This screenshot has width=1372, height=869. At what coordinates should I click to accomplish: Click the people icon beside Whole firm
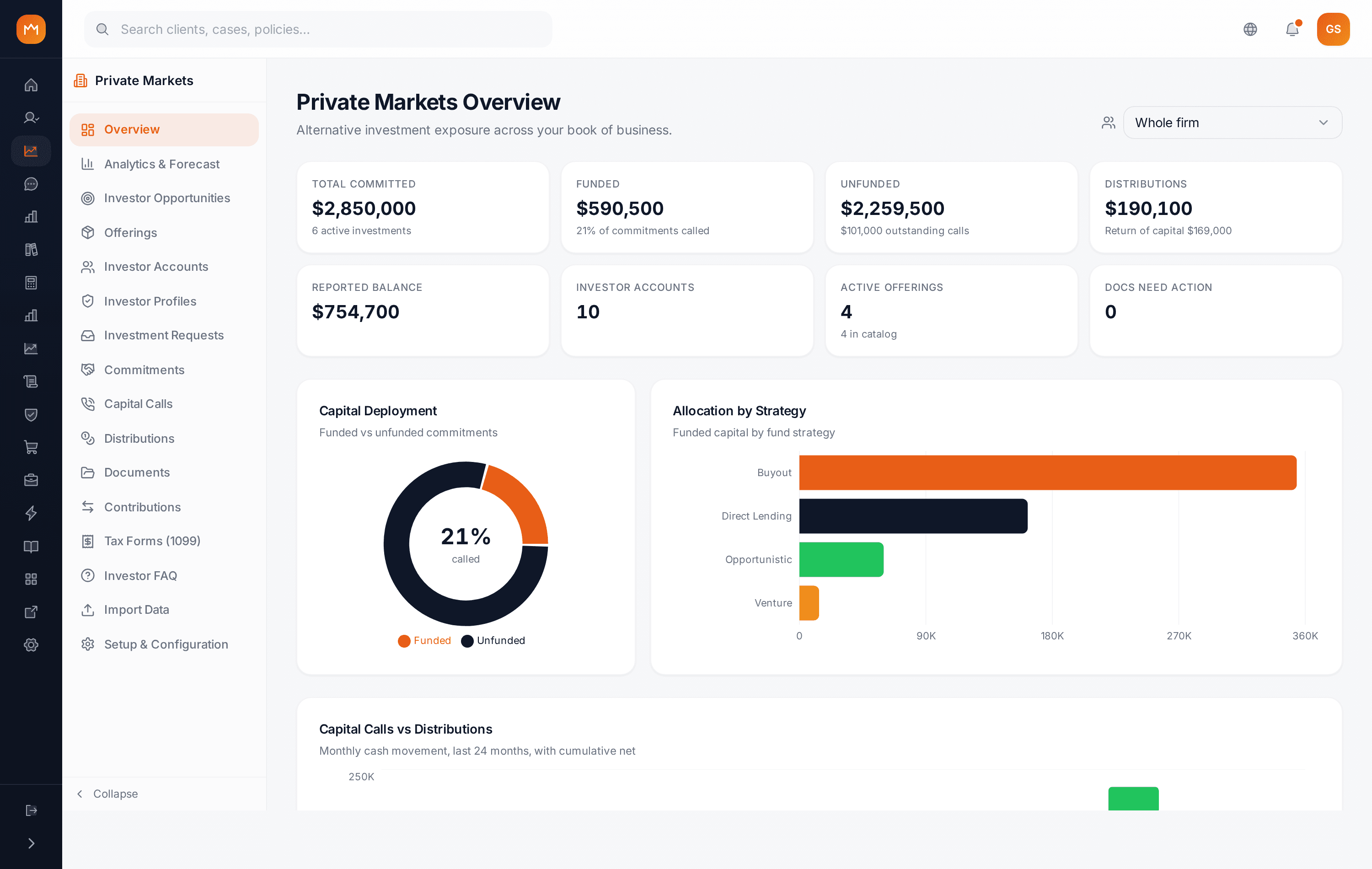pos(1108,123)
